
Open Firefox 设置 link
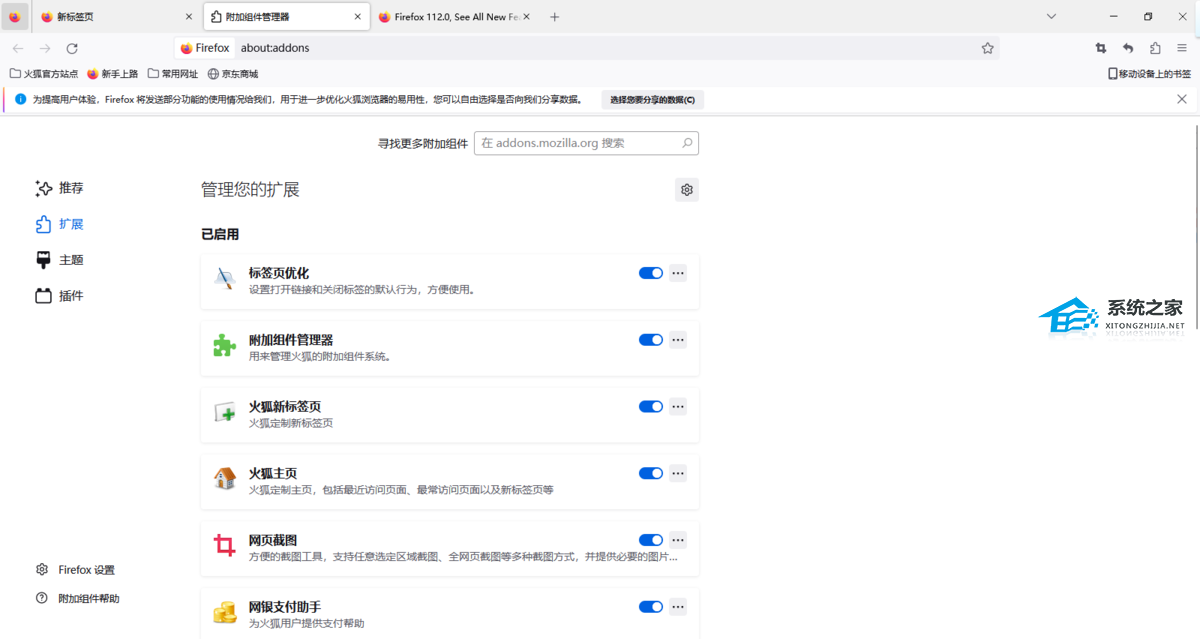76,570
